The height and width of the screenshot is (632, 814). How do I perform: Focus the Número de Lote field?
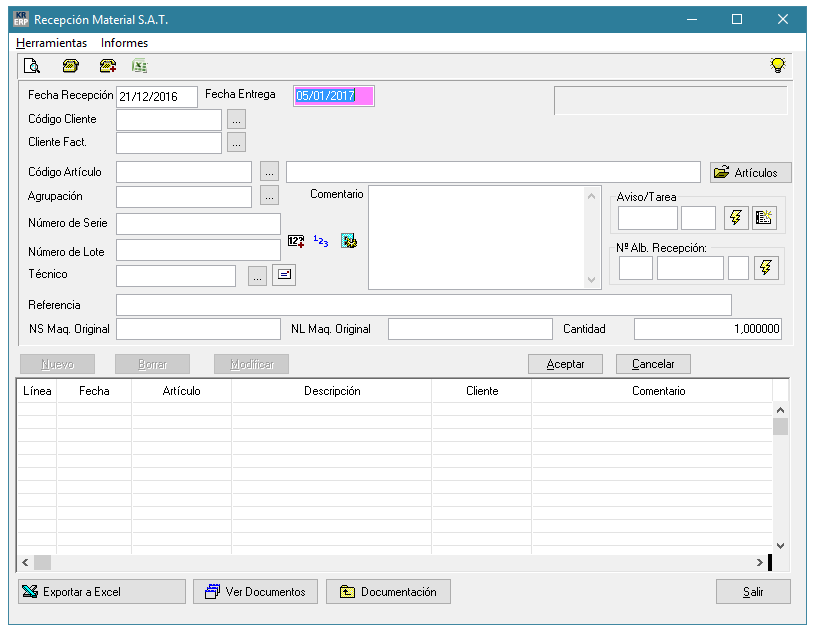coord(198,250)
